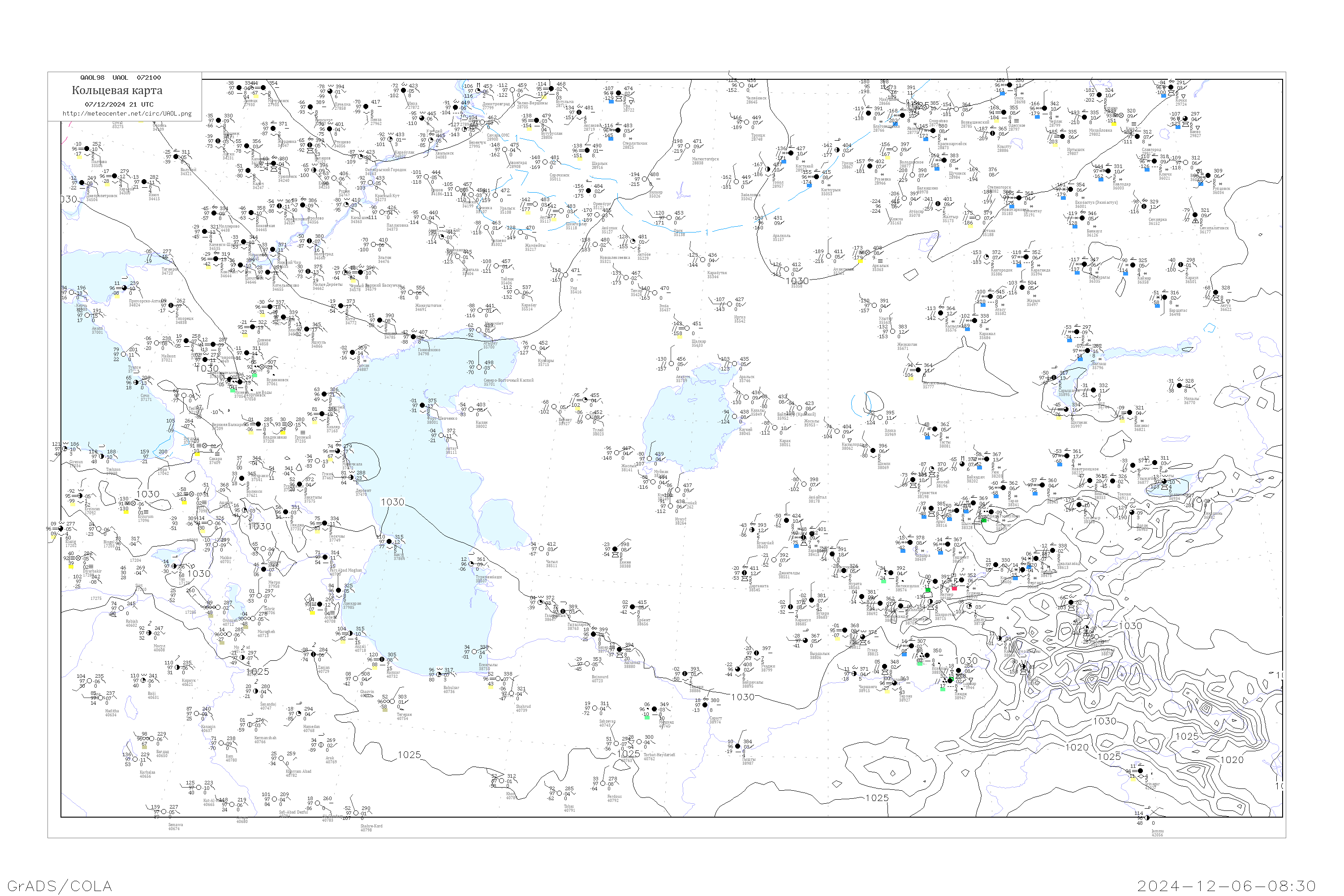This screenshot has height=896, width=1344.
Task: Click the Эльтон 34476 open station circle
Action: pyautogui.click(x=374, y=245)
